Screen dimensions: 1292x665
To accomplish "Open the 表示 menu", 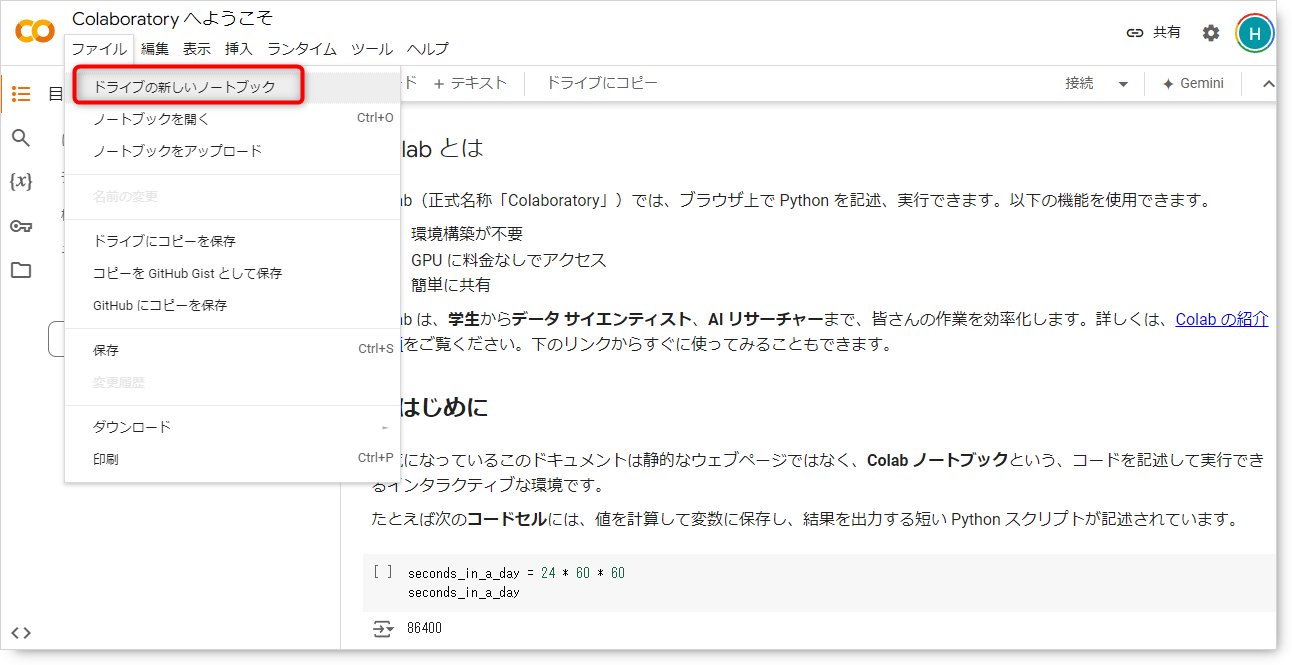I will tap(197, 49).
